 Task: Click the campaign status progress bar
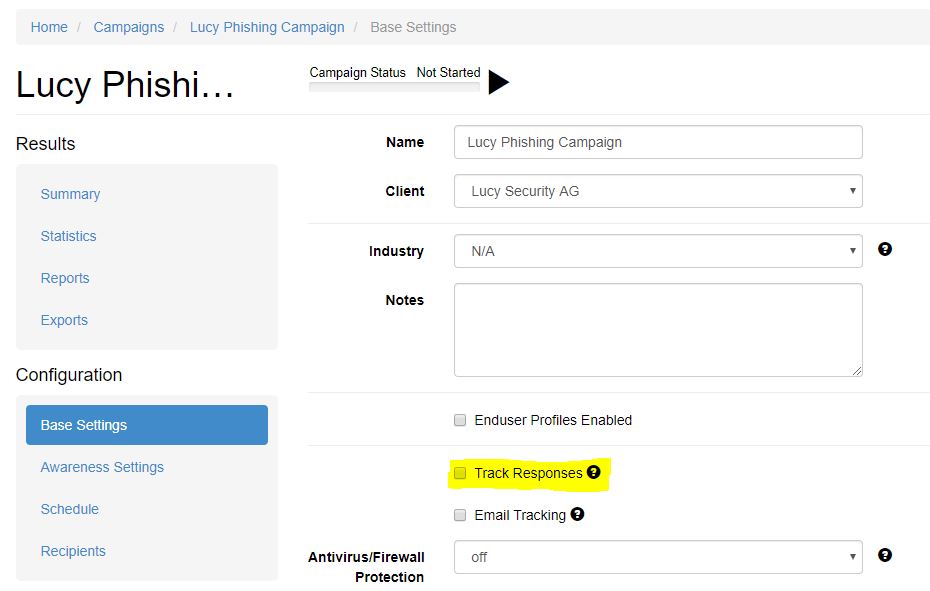pos(394,87)
